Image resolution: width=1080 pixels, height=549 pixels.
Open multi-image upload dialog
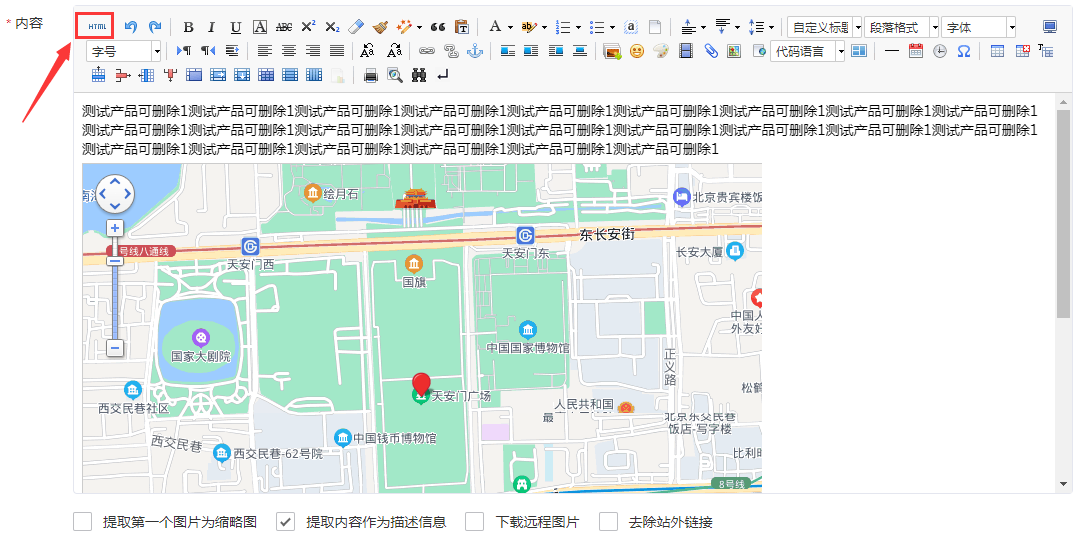[612, 51]
